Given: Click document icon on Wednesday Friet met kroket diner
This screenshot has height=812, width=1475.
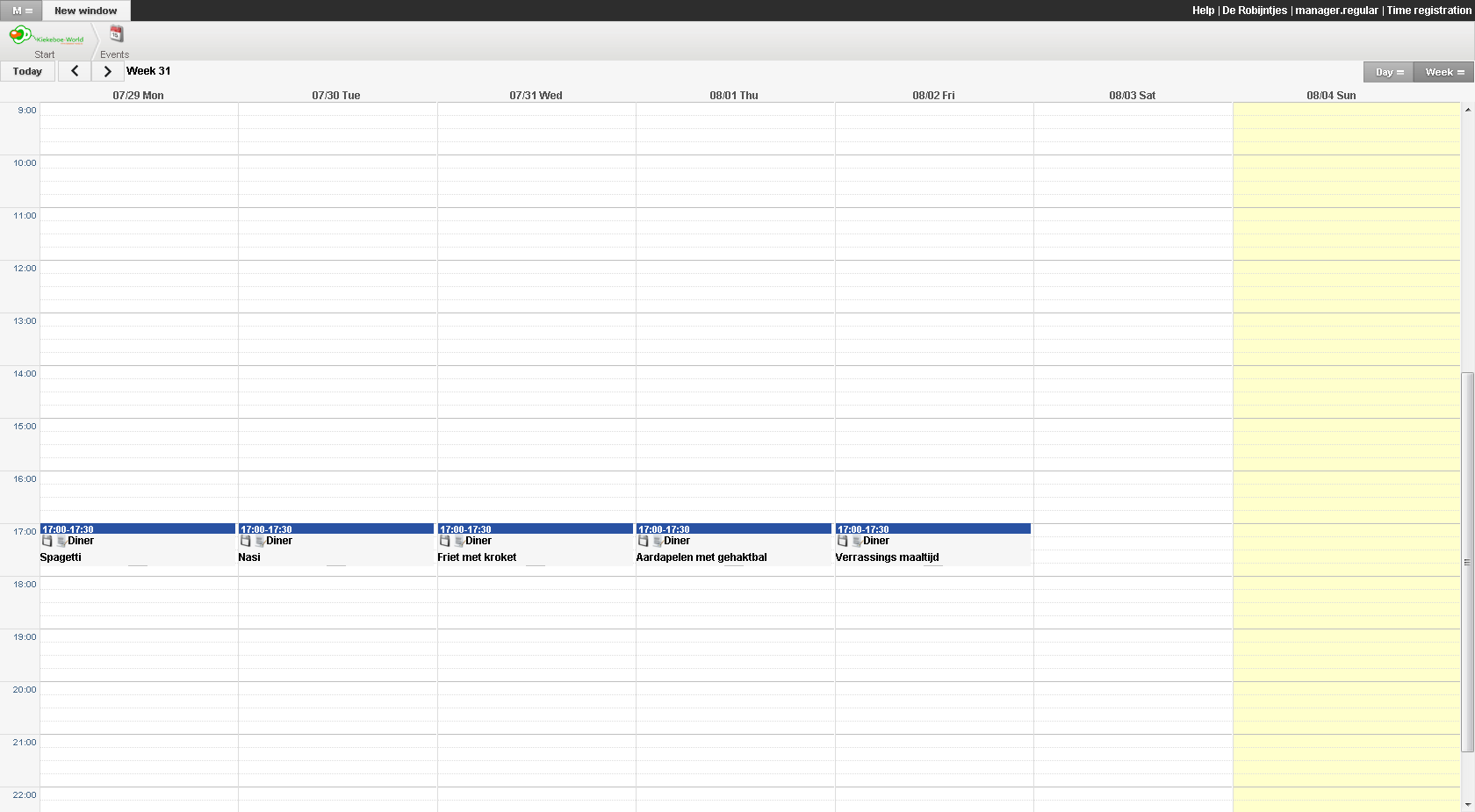Looking at the screenshot, I should [x=458, y=542].
